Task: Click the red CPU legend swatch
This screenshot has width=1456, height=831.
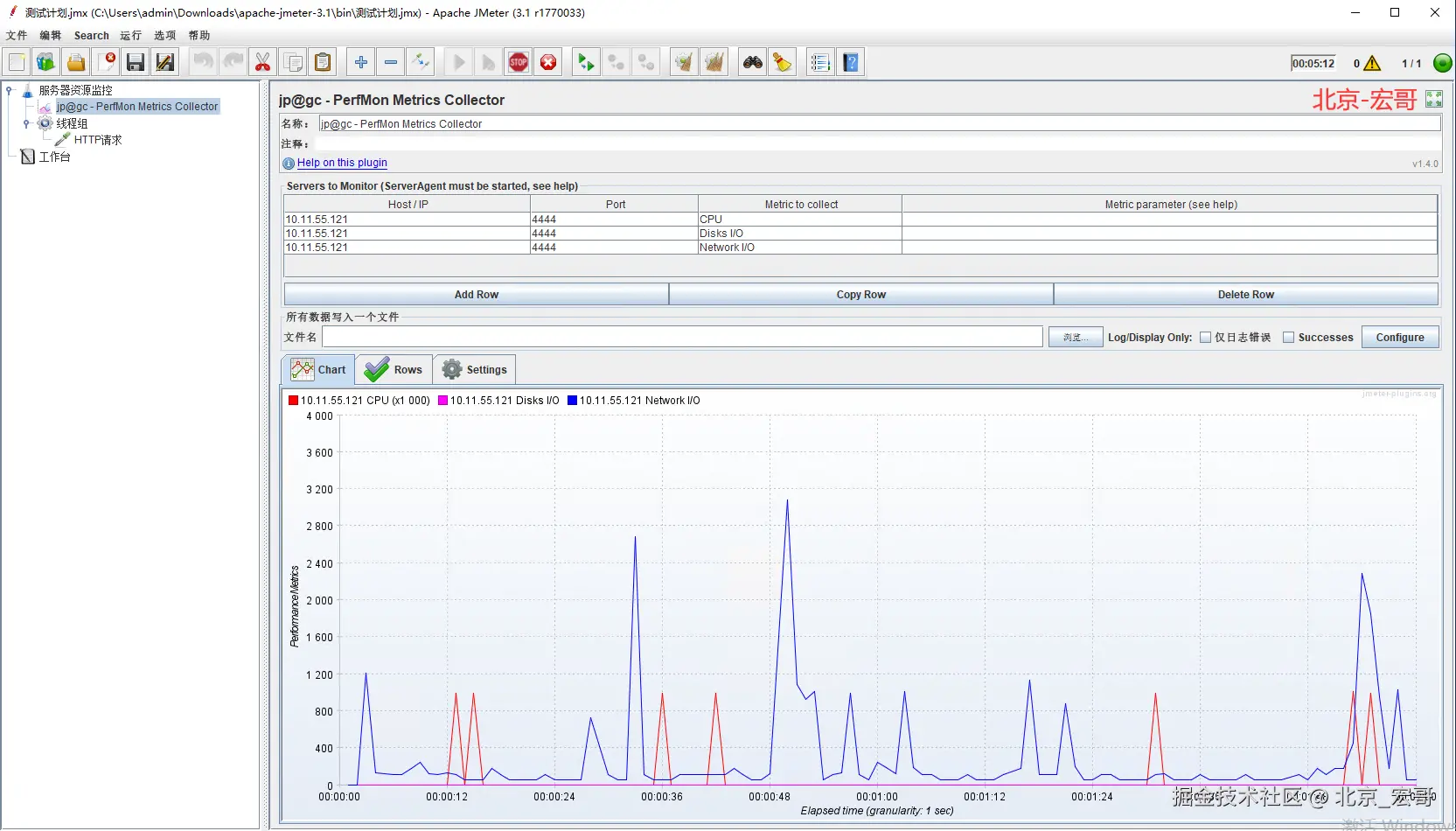Action: pos(294,401)
